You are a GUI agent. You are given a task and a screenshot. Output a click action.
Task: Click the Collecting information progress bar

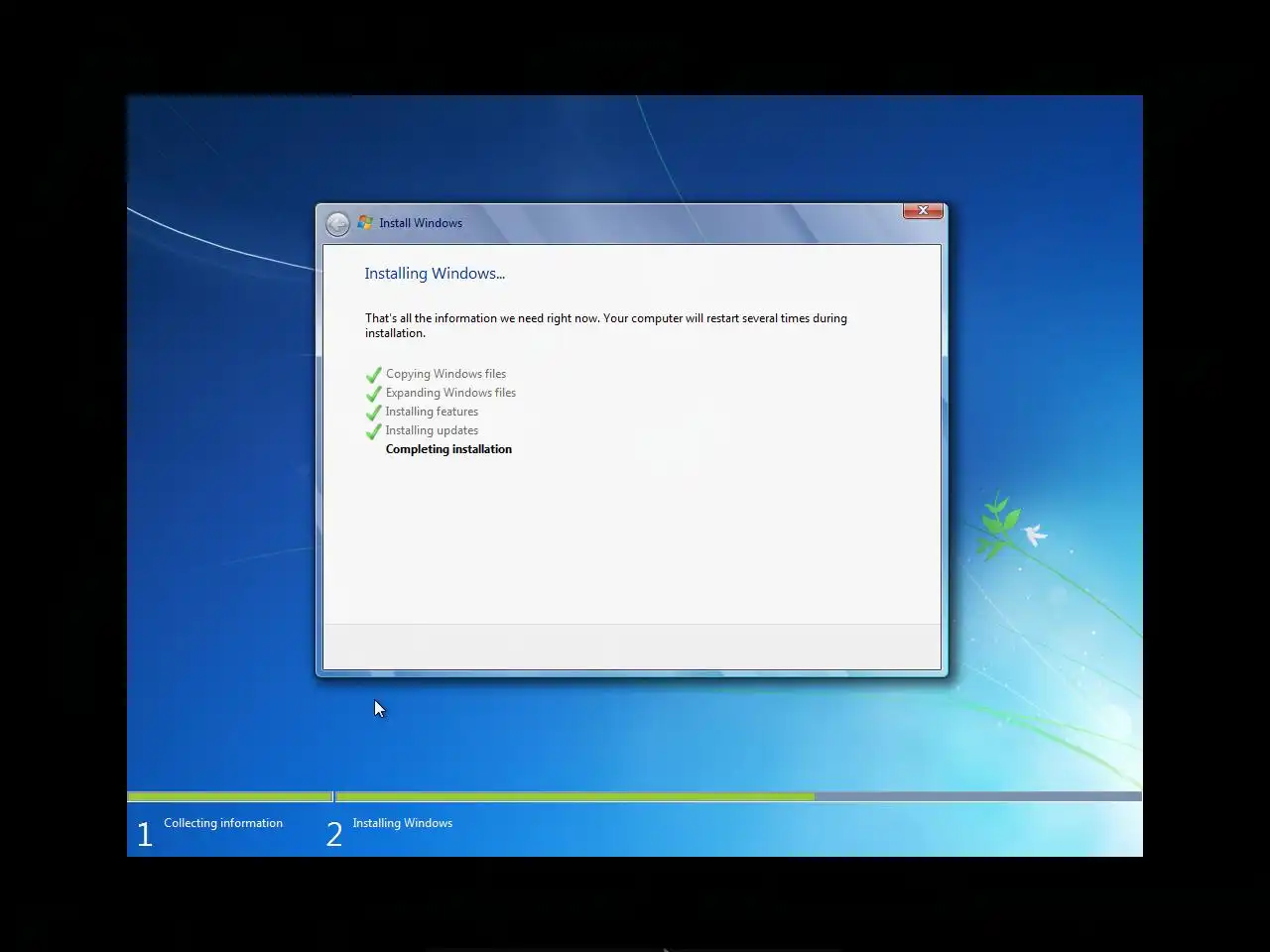[x=230, y=796]
